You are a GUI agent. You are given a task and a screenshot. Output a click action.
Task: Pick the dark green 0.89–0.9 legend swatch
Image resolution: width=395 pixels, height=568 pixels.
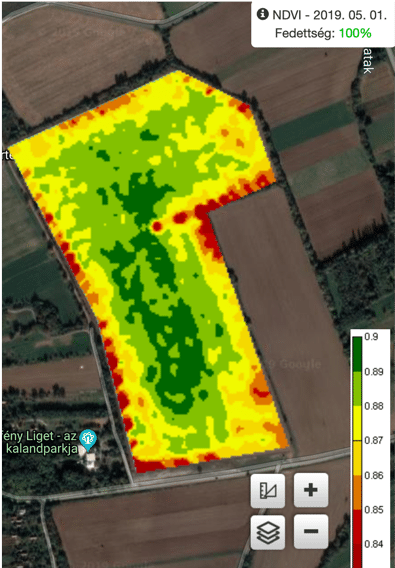click(357, 354)
